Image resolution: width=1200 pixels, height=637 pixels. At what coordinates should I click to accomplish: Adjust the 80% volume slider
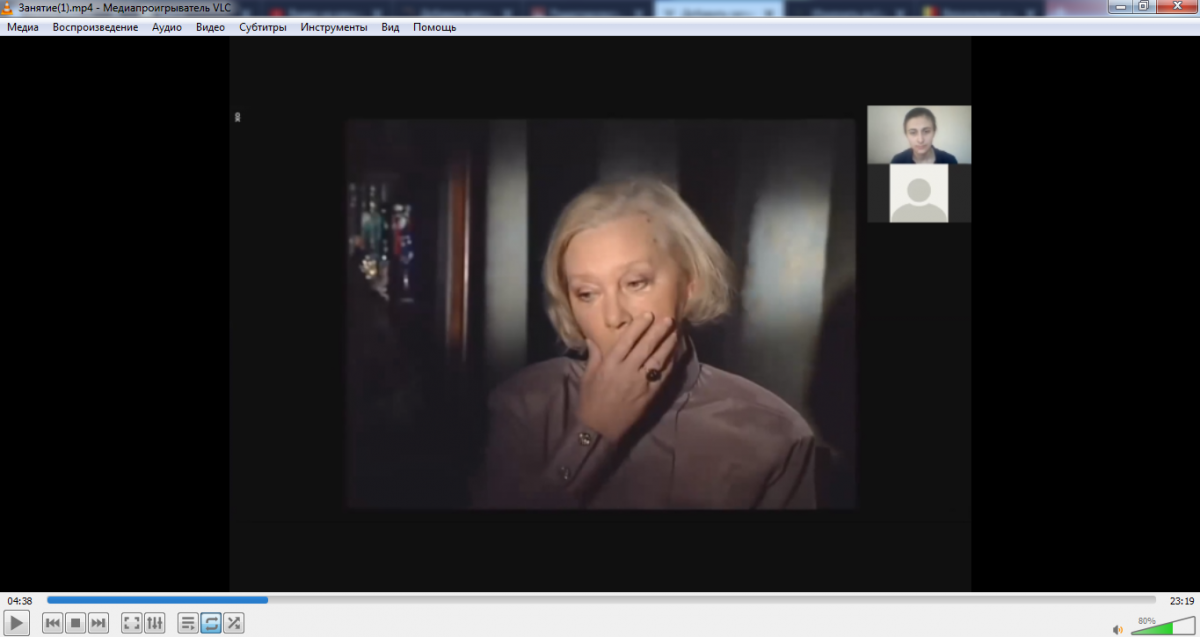click(x=1160, y=626)
